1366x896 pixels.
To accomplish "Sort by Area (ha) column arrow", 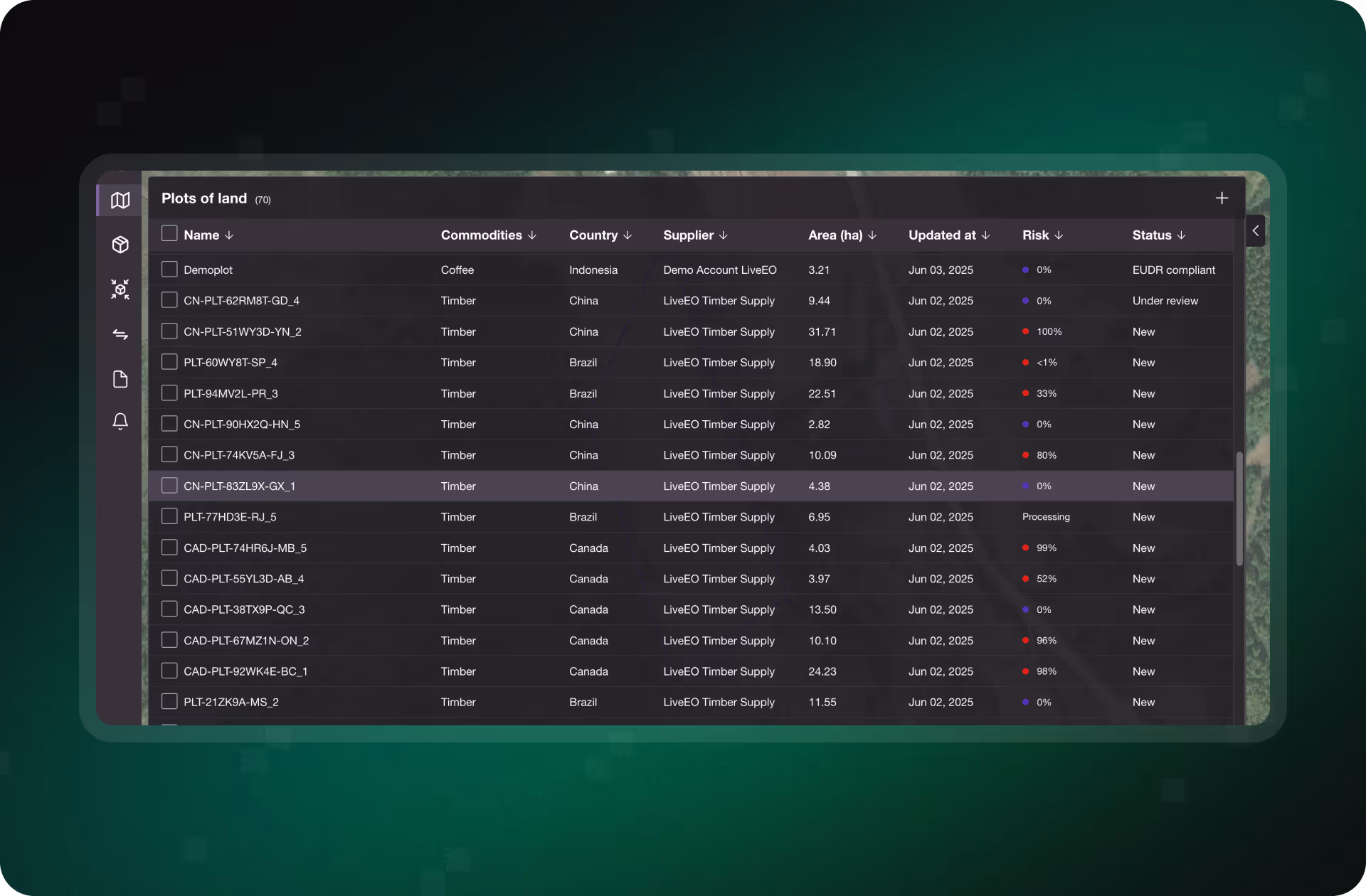I will pyautogui.click(x=872, y=235).
